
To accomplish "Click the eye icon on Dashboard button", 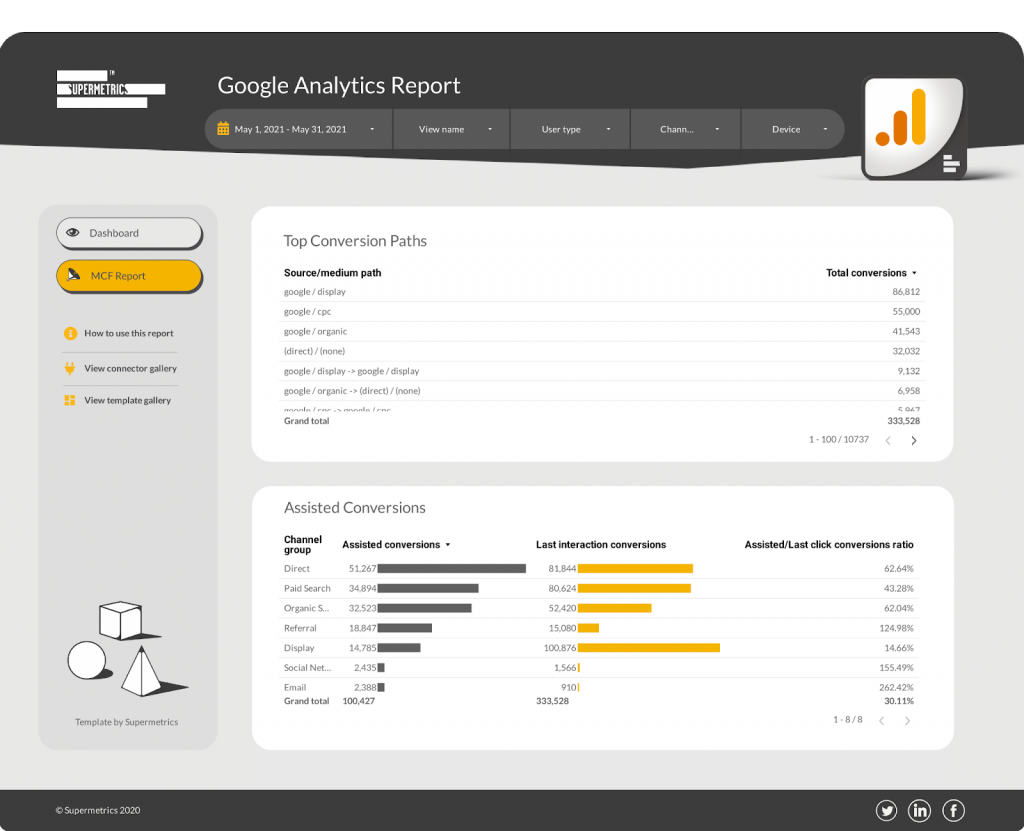I will pos(73,233).
